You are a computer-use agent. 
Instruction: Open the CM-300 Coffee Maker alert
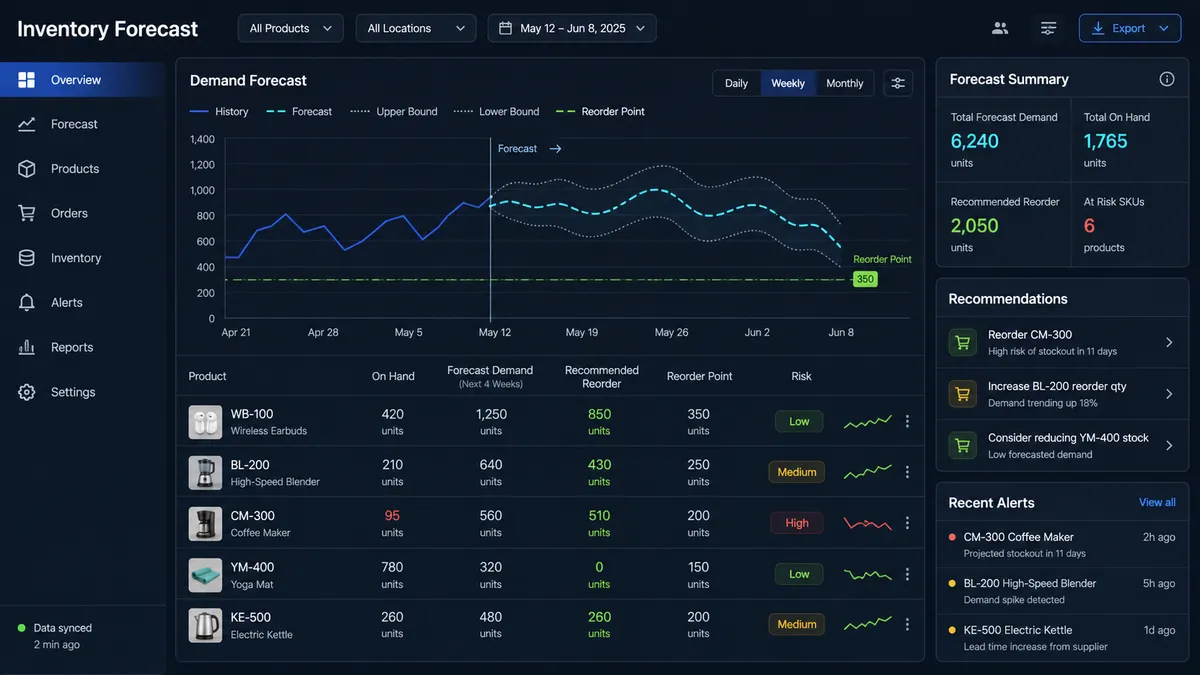click(x=1061, y=545)
